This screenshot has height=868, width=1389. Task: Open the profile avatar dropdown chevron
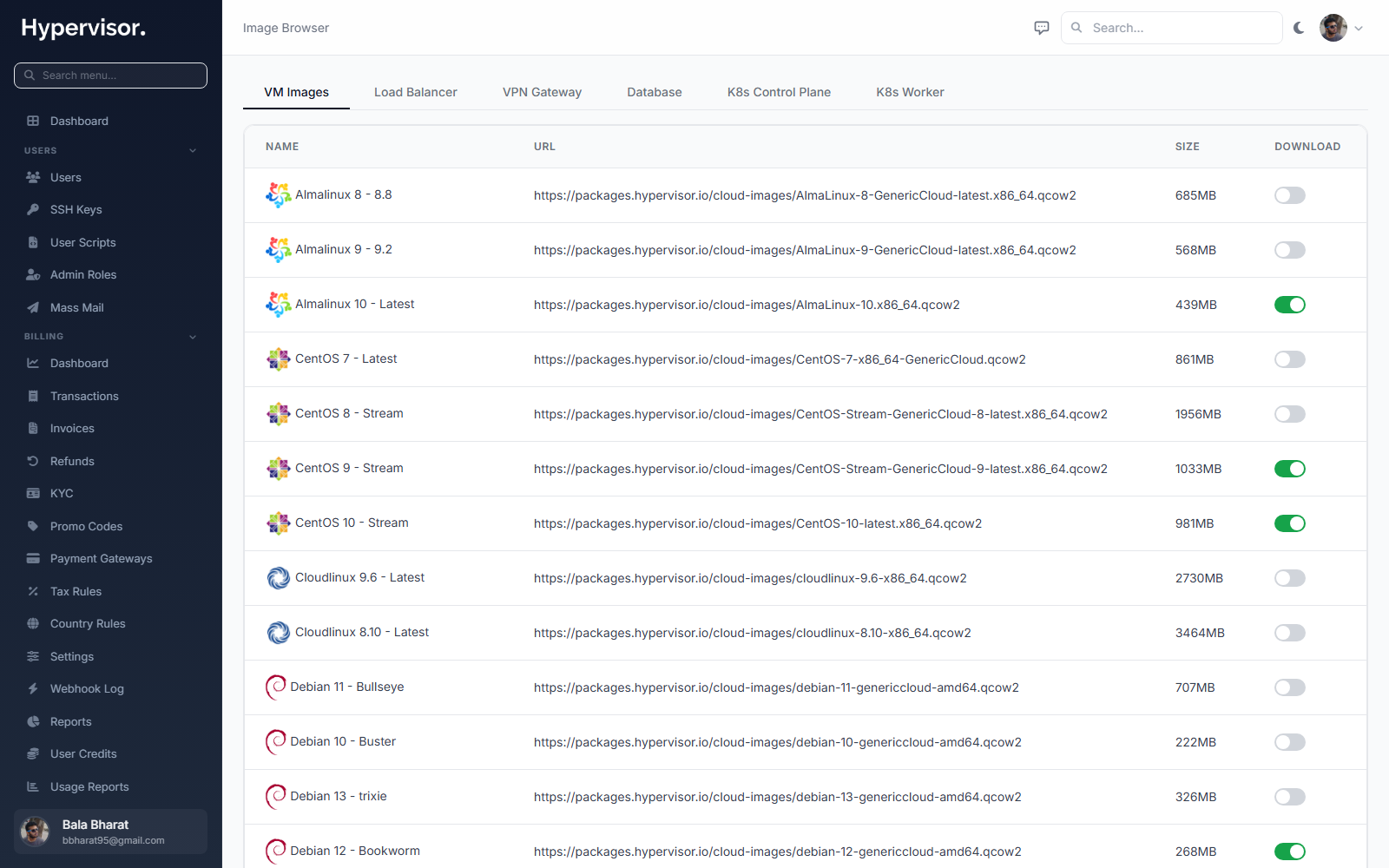[1359, 28]
